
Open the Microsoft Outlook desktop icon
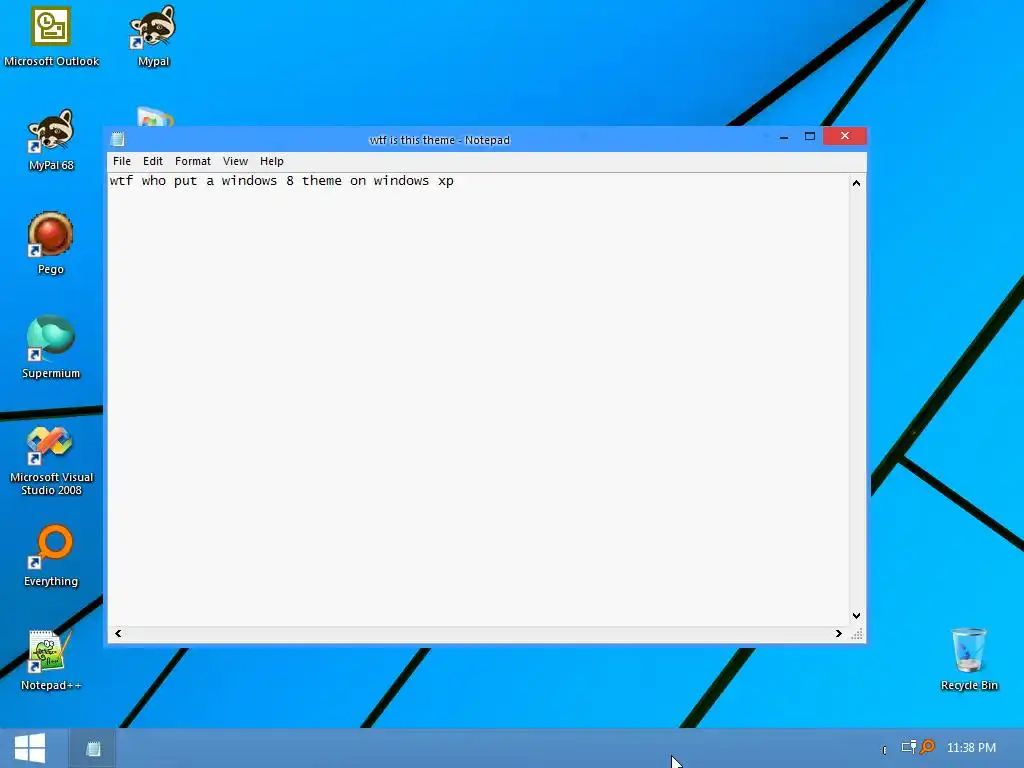click(51, 37)
